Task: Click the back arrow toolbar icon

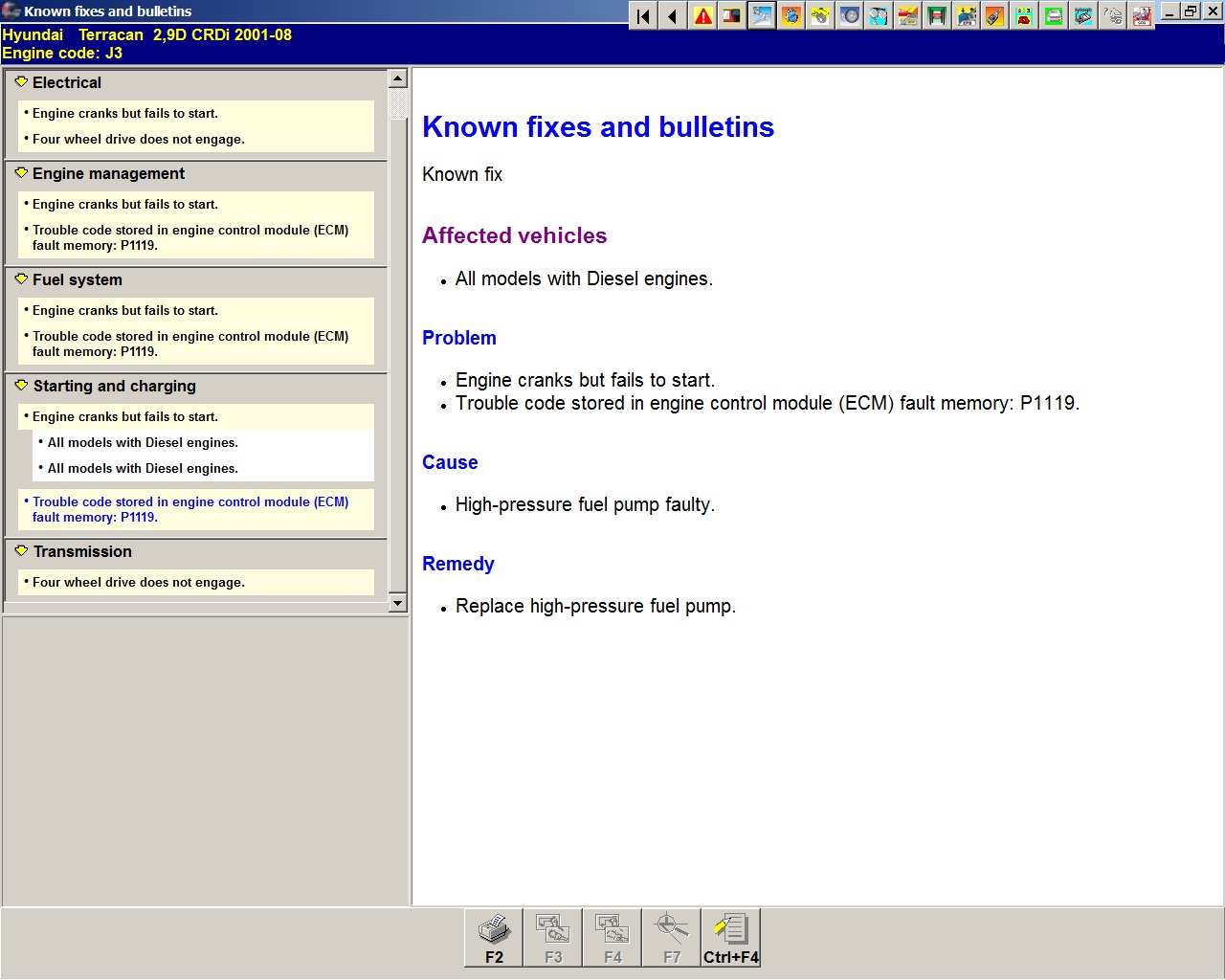Action: pyautogui.click(x=673, y=16)
